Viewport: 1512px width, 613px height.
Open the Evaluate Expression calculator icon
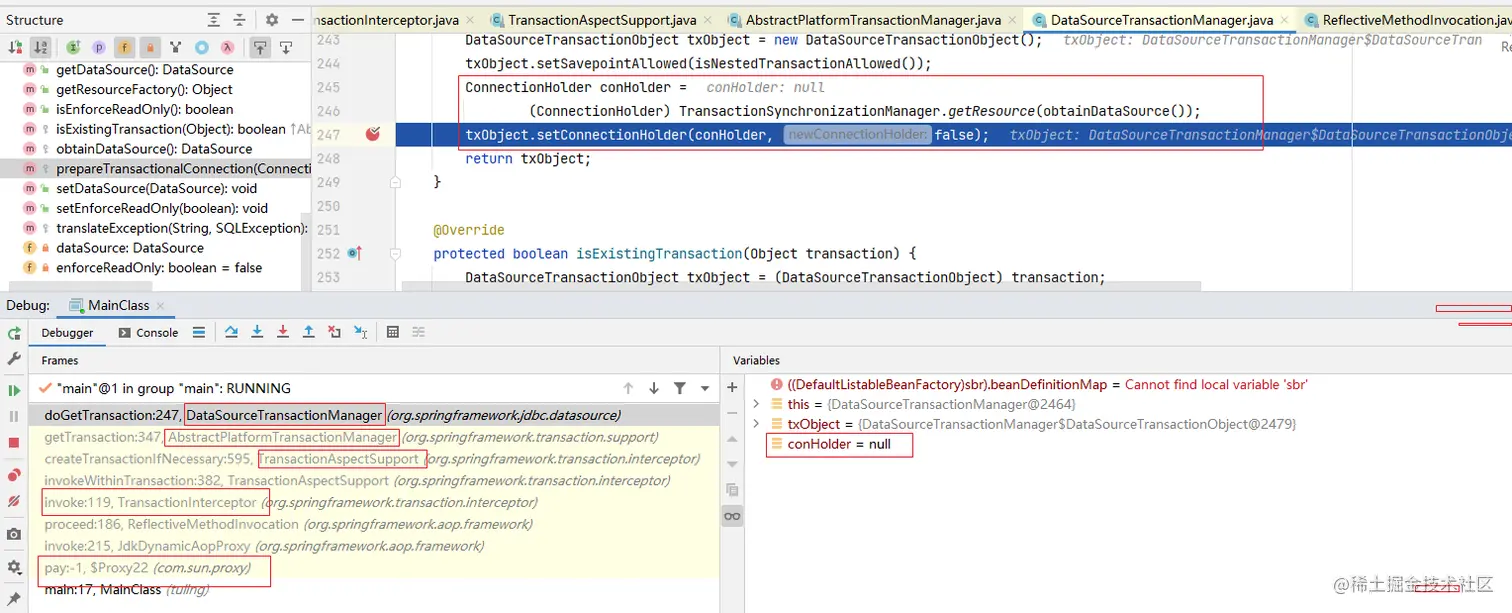pos(393,333)
